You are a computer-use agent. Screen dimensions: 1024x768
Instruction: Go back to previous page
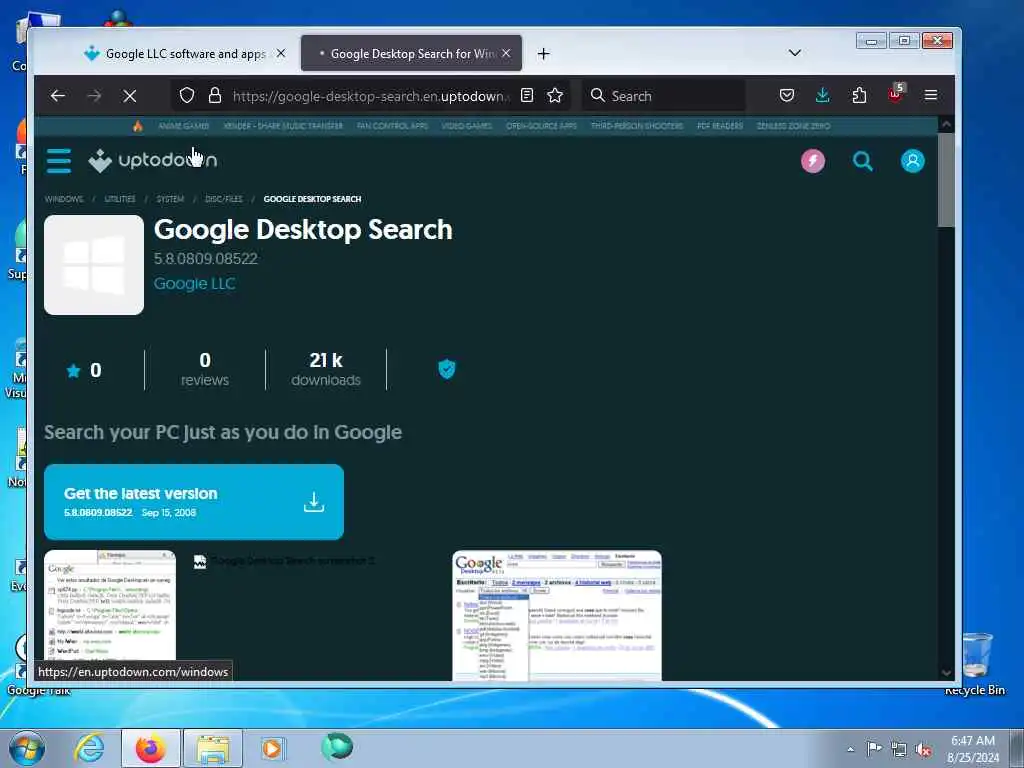57,96
